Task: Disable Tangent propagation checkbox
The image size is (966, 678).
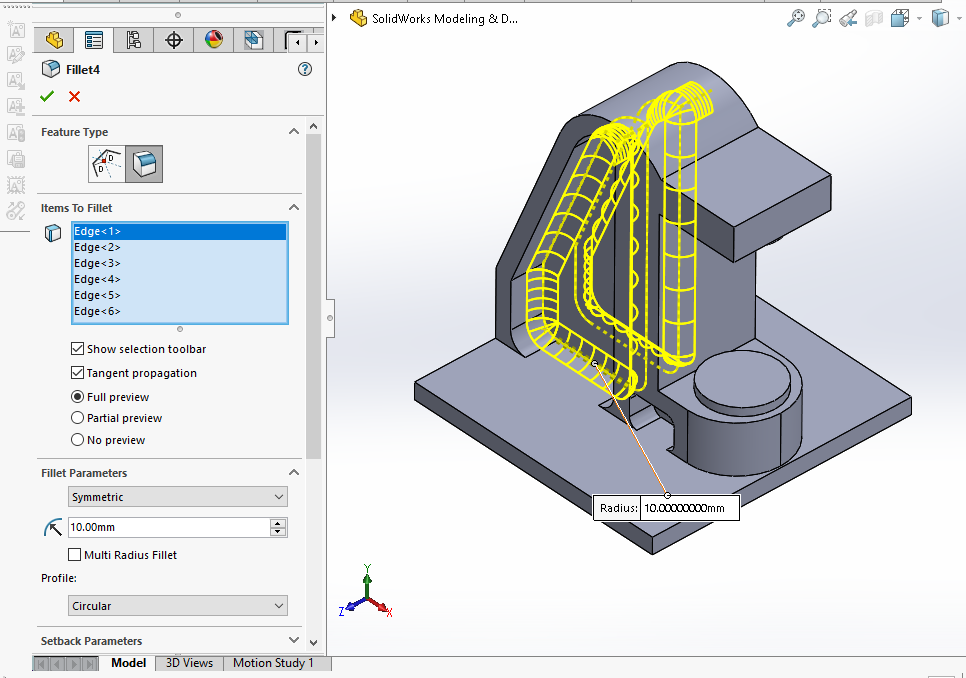Action: click(x=77, y=373)
